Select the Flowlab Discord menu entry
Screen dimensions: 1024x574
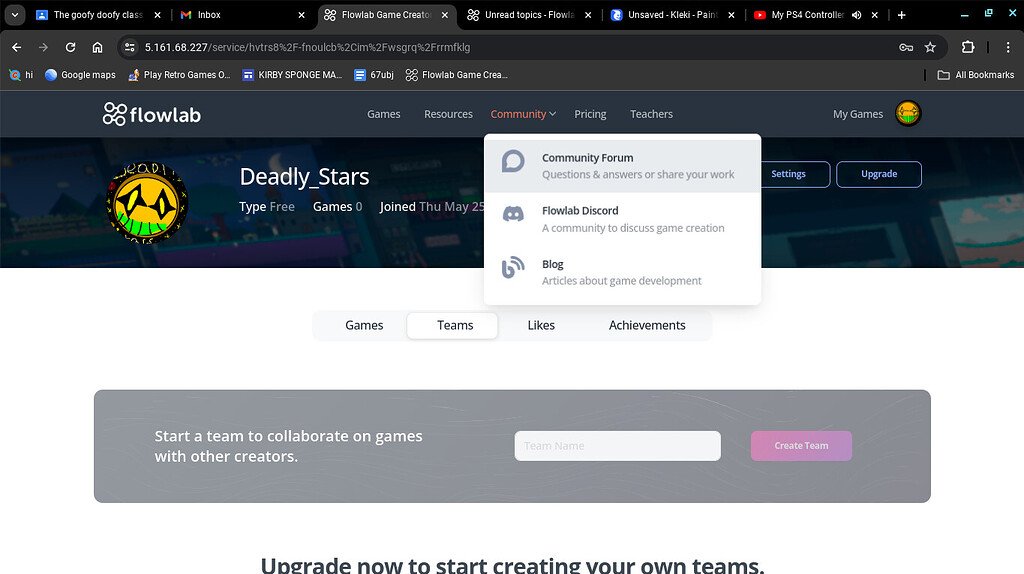pyautogui.click(x=622, y=219)
